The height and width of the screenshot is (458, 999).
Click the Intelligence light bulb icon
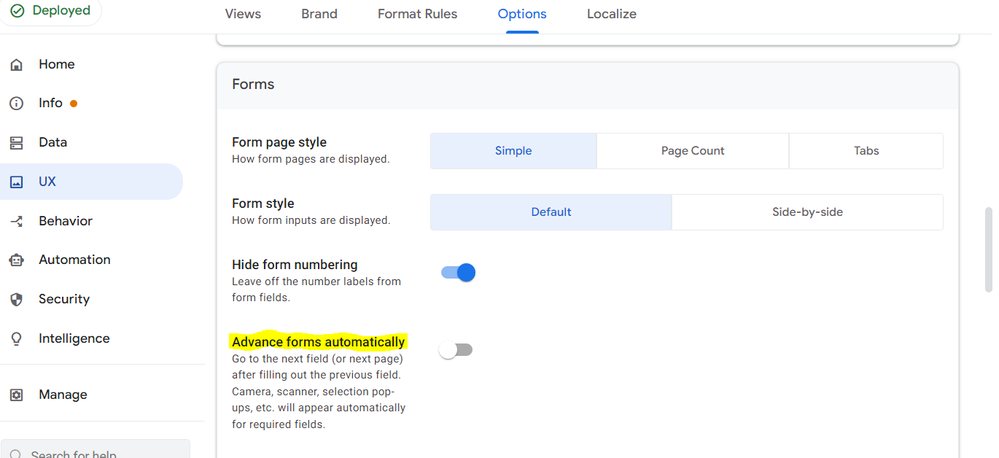17,339
